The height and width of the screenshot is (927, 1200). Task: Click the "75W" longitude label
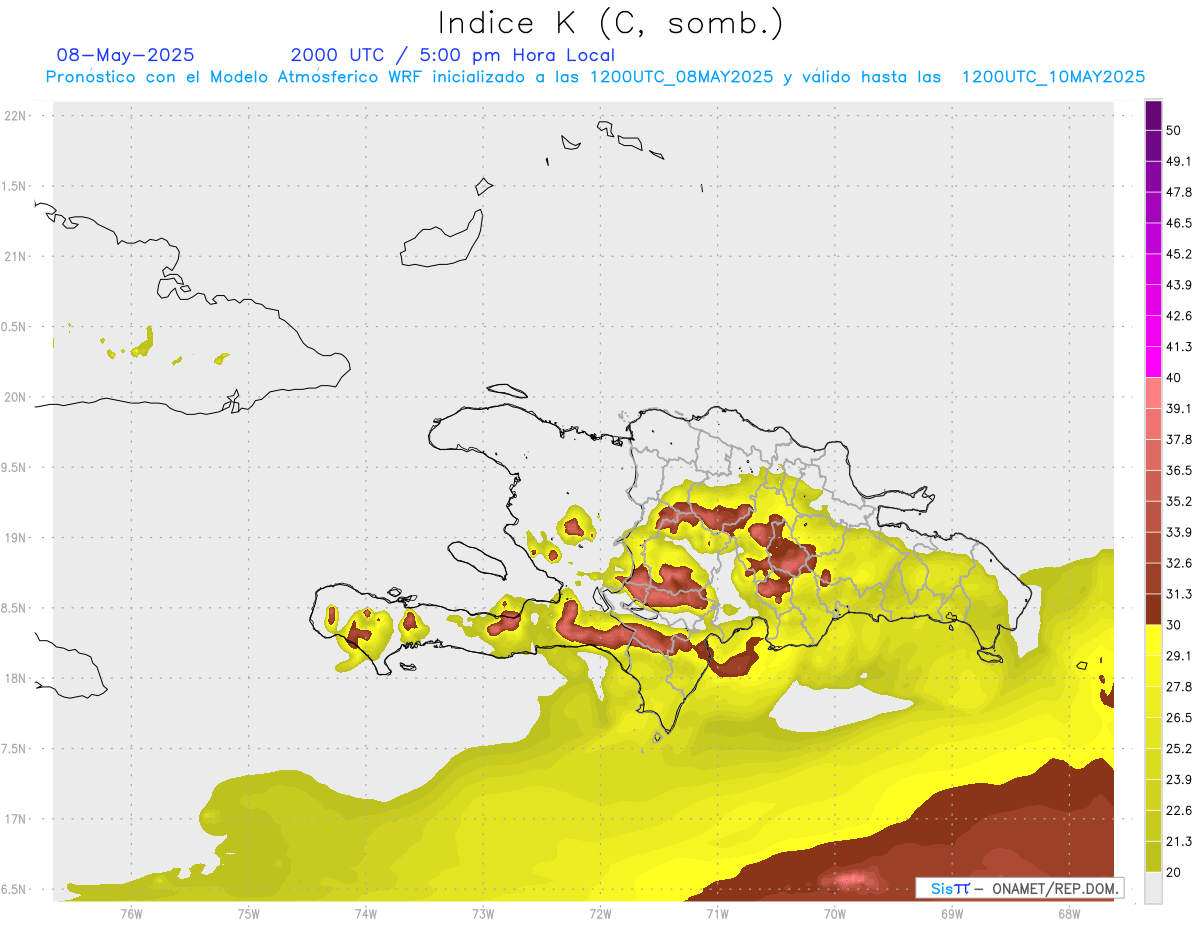248,913
